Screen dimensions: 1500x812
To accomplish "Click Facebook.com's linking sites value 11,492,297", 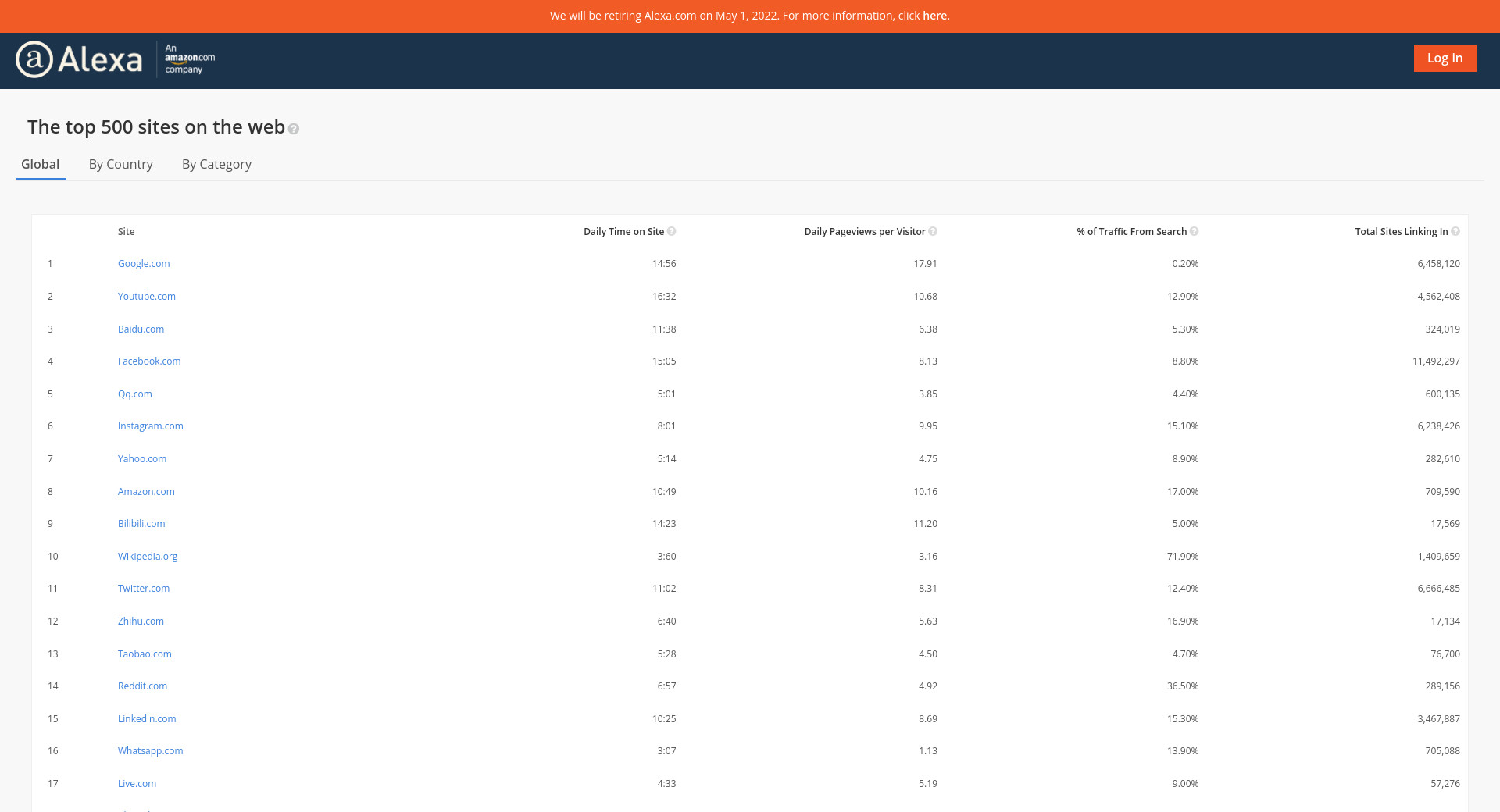I will (1436, 361).
